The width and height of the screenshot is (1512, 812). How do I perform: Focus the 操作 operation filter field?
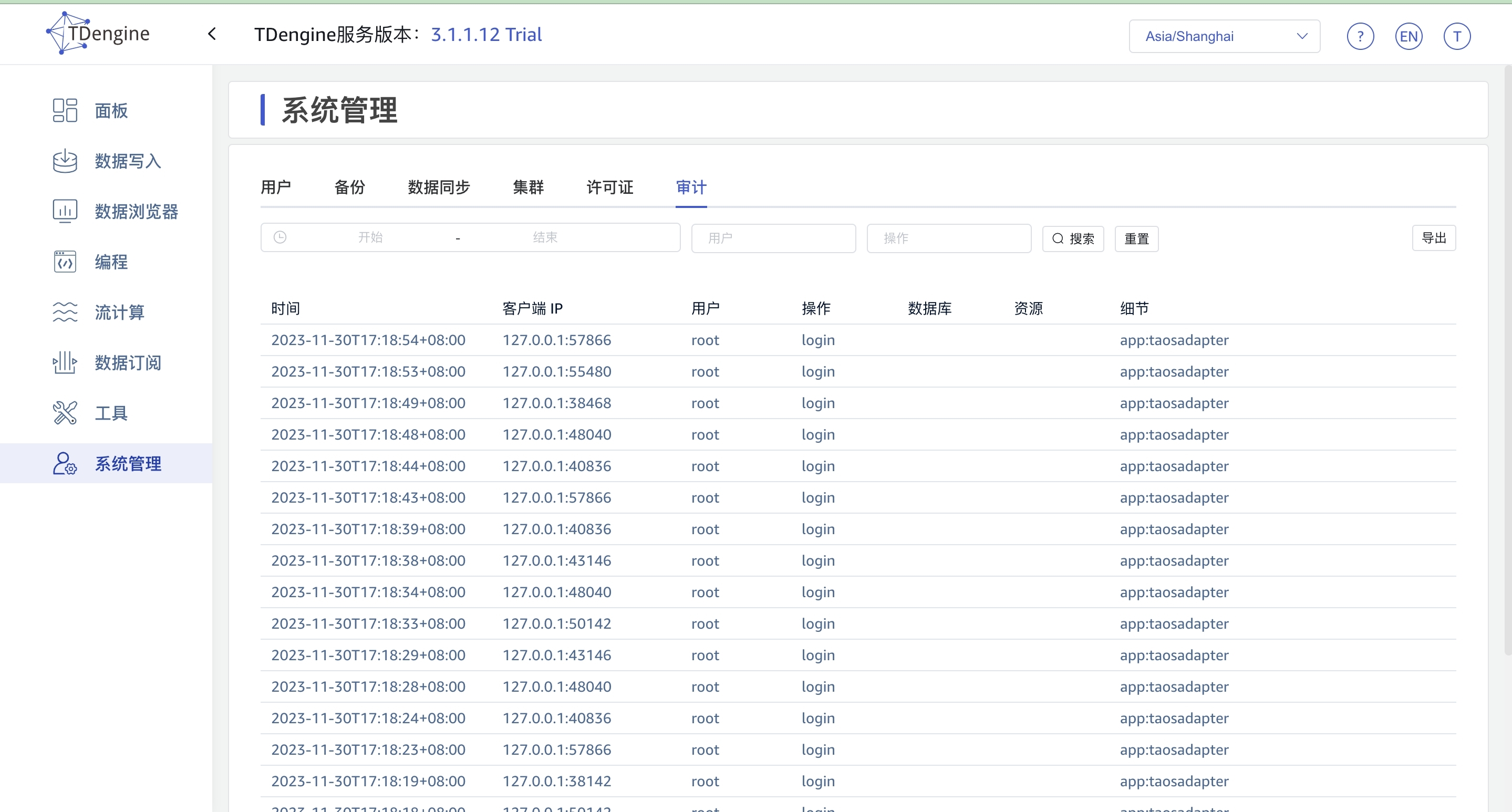click(x=948, y=238)
